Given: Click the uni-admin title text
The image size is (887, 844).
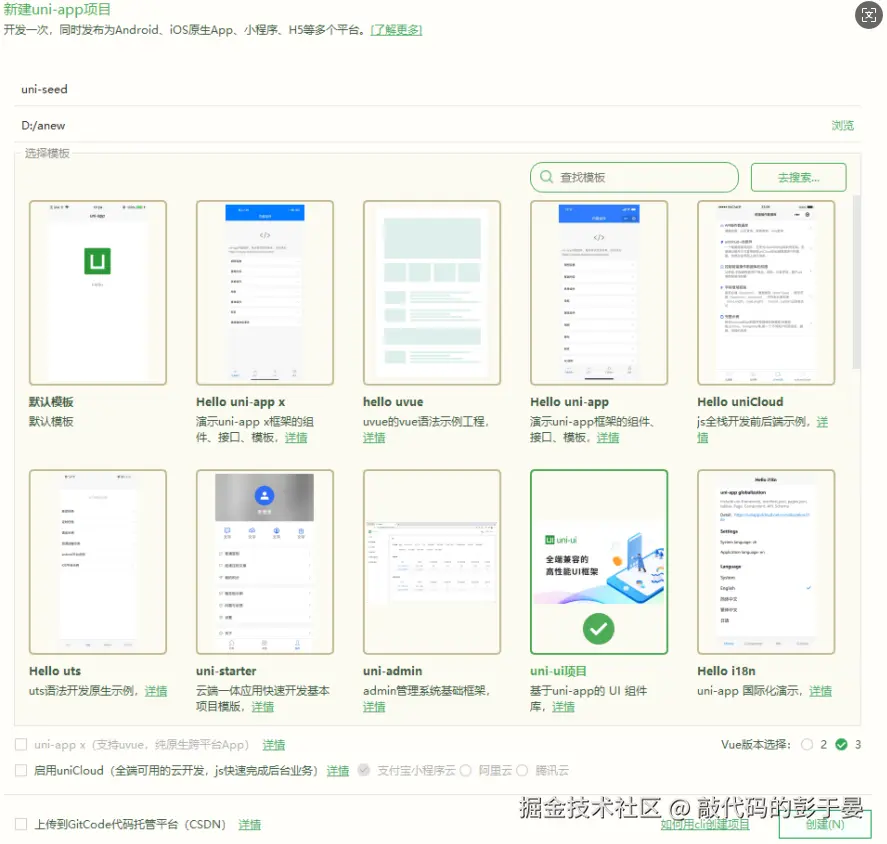Looking at the screenshot, I should [393, 671].
